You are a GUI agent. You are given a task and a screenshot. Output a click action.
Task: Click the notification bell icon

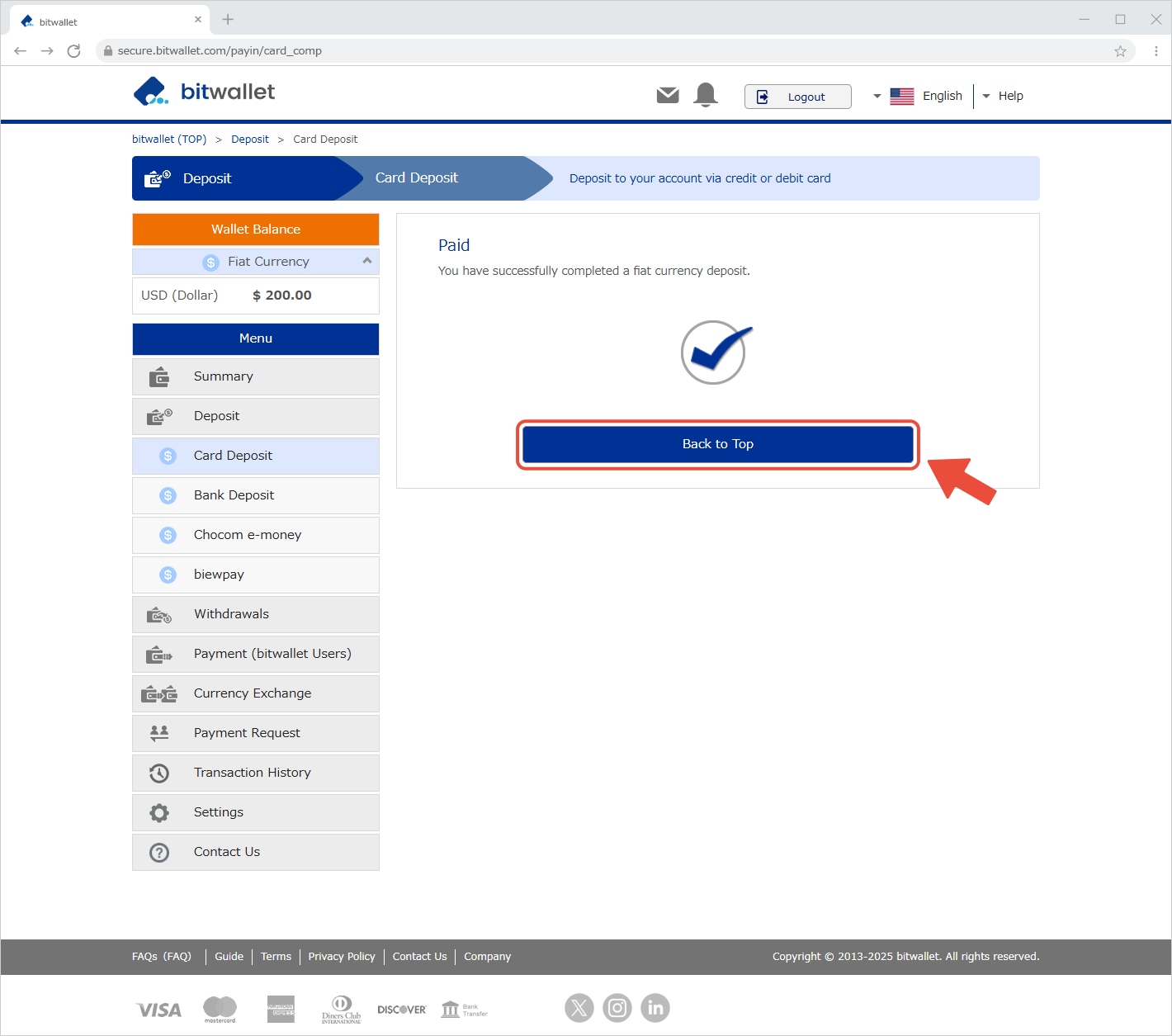(x=706, y=95)
